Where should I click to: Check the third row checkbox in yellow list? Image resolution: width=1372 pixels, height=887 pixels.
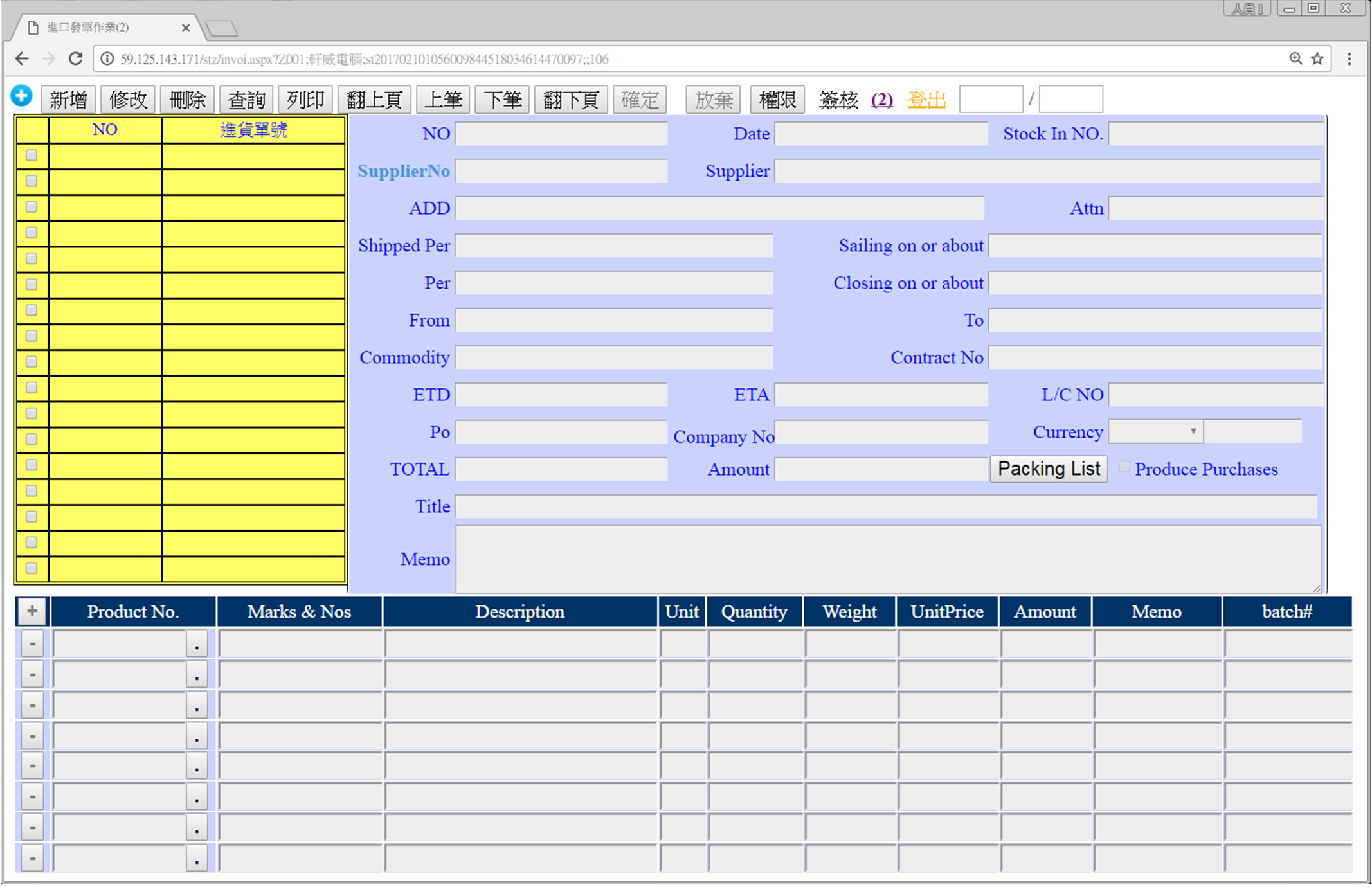[x=32, y=206]
